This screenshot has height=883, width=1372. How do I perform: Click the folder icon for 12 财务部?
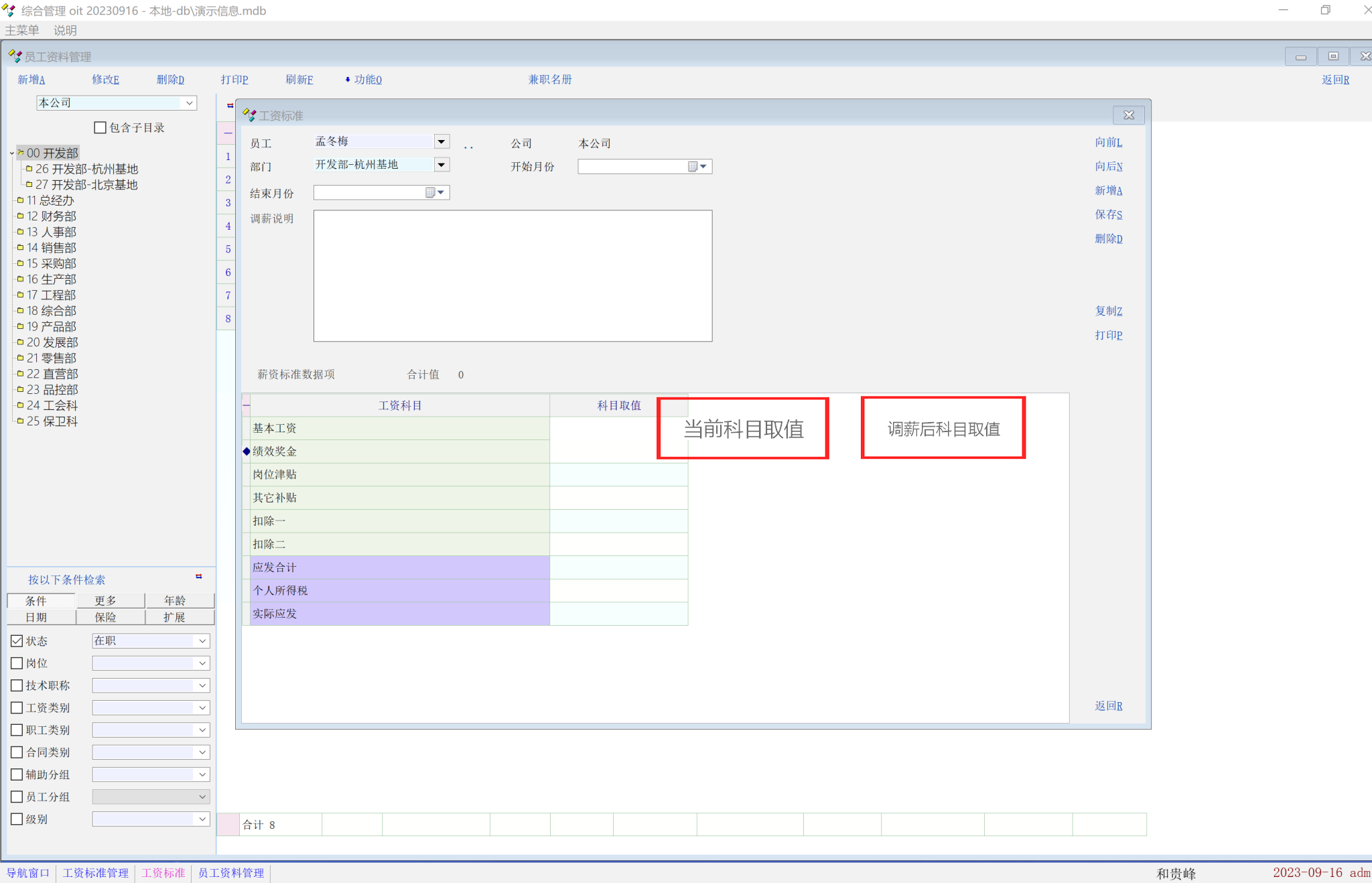tap(20, 216)
